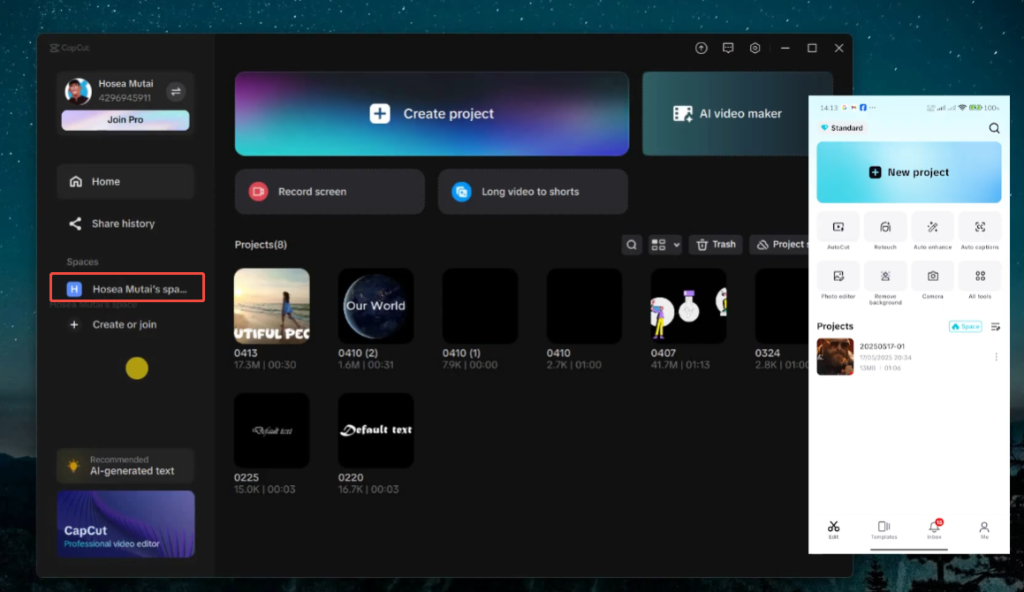Open the feedback message icon in title bar

click(728, 48)
